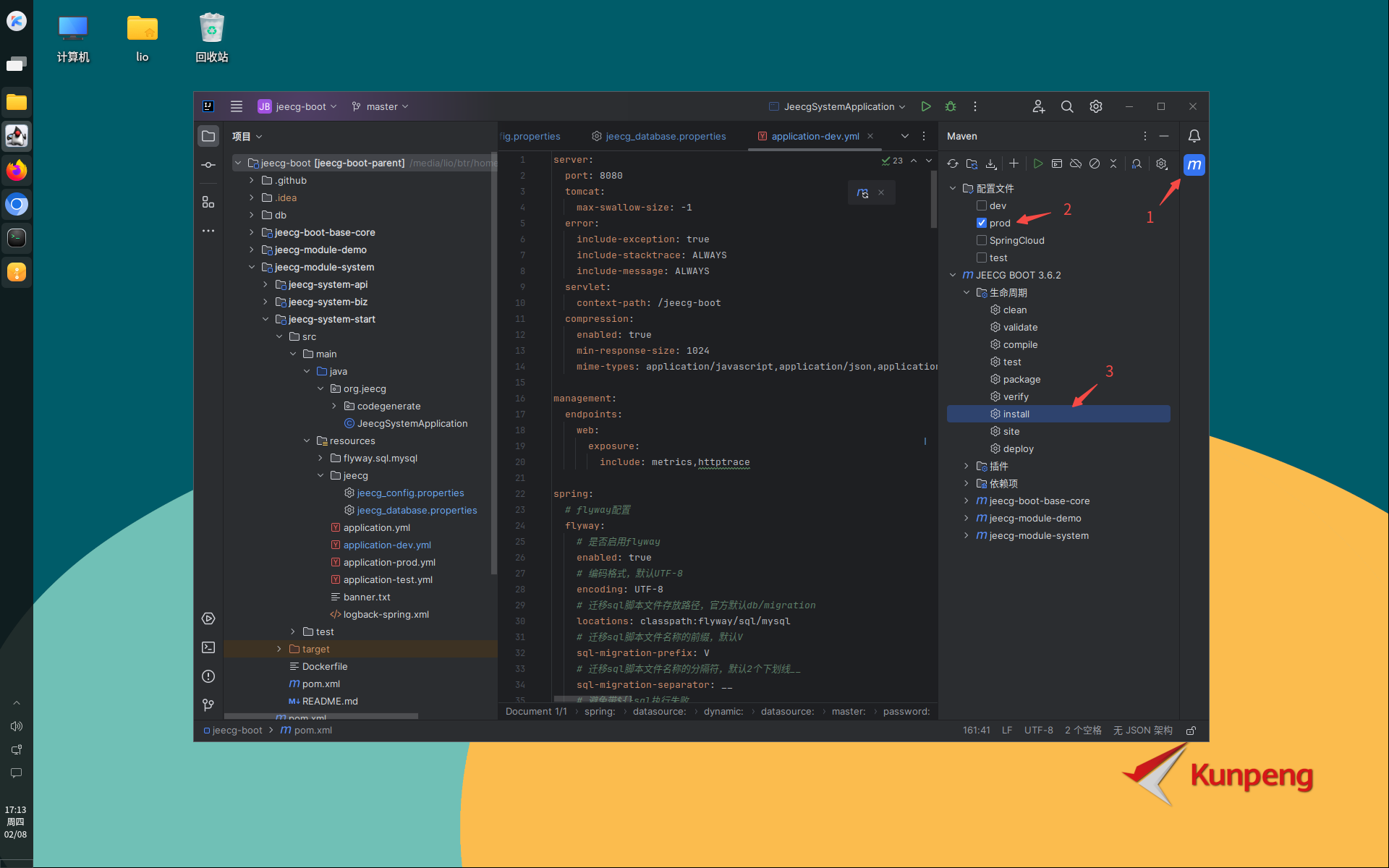
Task: Add a Maven project with plus icon
Action: pos(1014,163)
